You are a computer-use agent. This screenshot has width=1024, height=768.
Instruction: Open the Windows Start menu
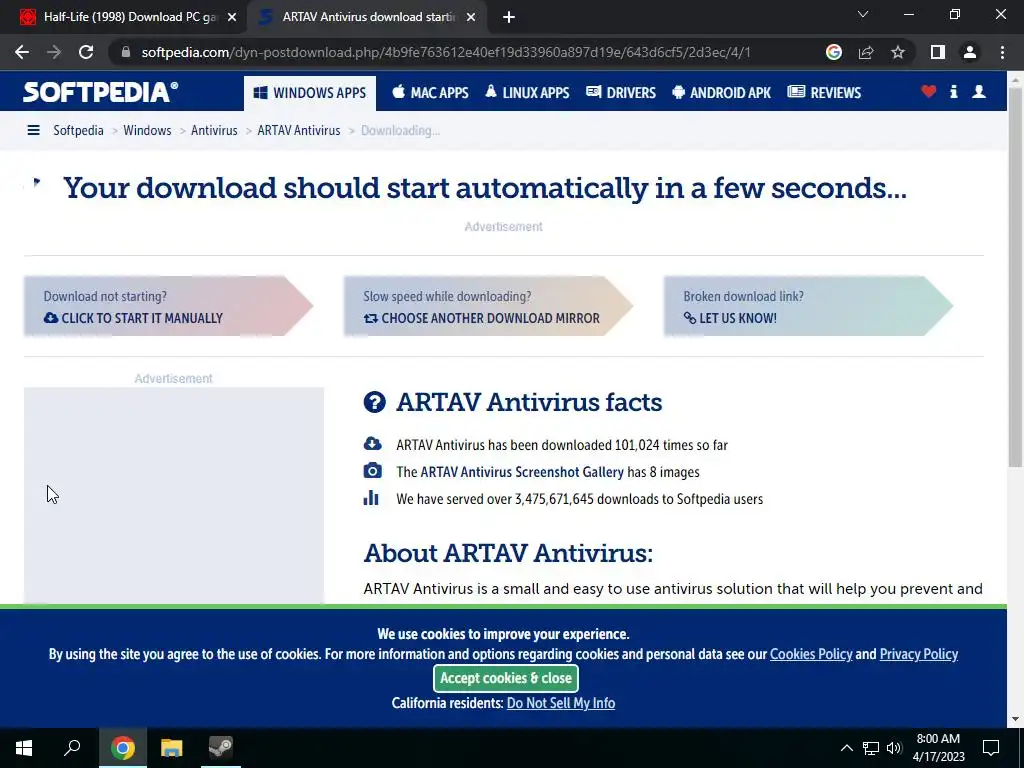[x=24, y=748]
